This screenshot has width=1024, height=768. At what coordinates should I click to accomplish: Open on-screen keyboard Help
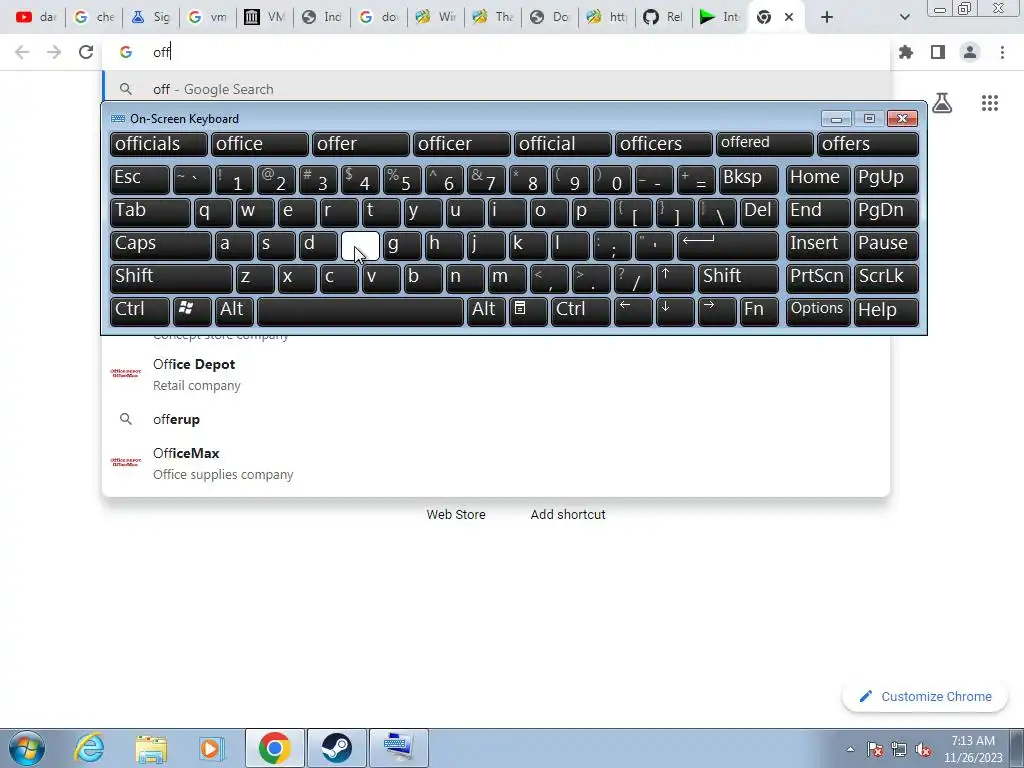(x=886, y=312)
